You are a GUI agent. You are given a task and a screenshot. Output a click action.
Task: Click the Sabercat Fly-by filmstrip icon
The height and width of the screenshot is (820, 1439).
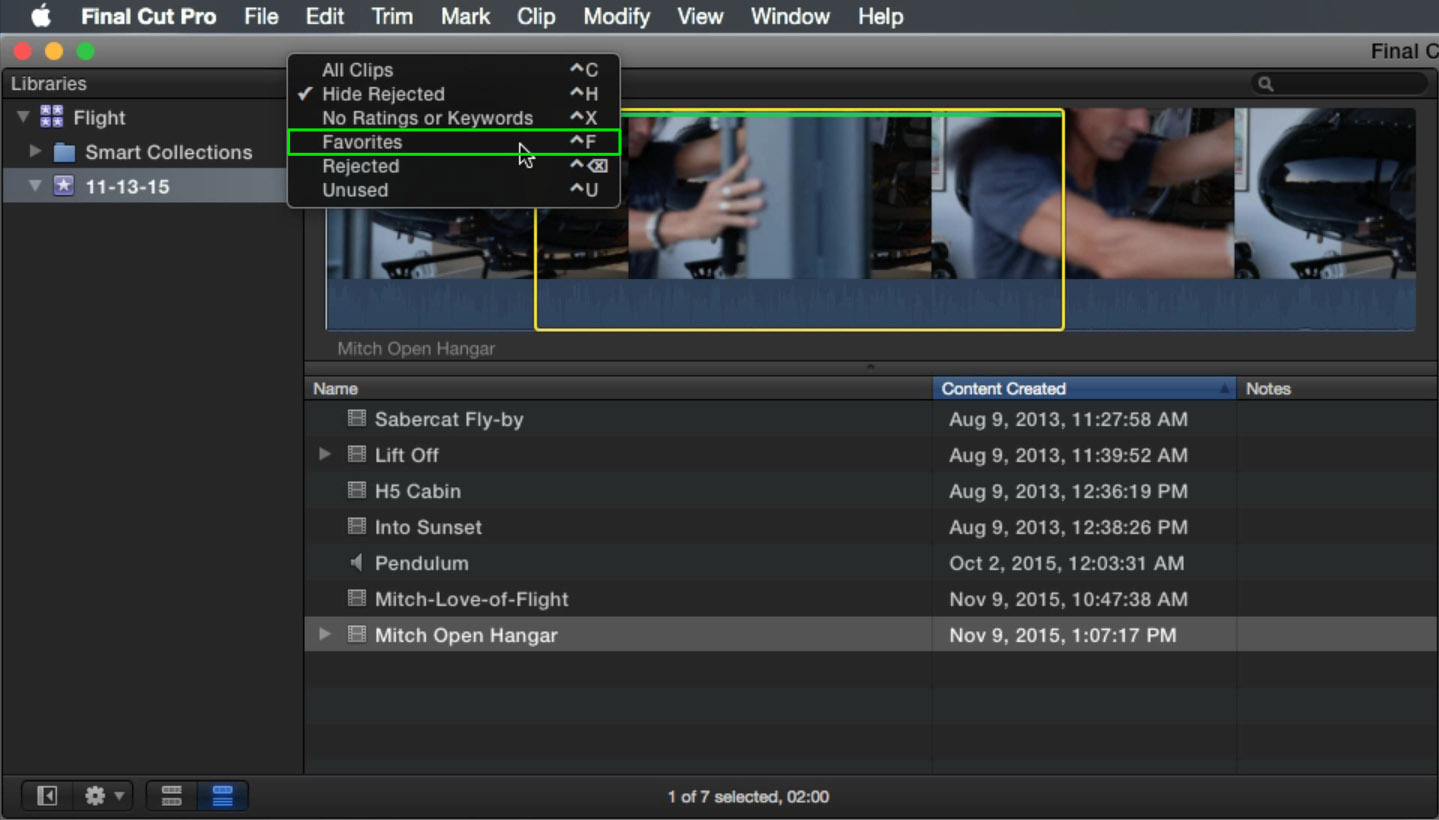(x=356, y=418)
